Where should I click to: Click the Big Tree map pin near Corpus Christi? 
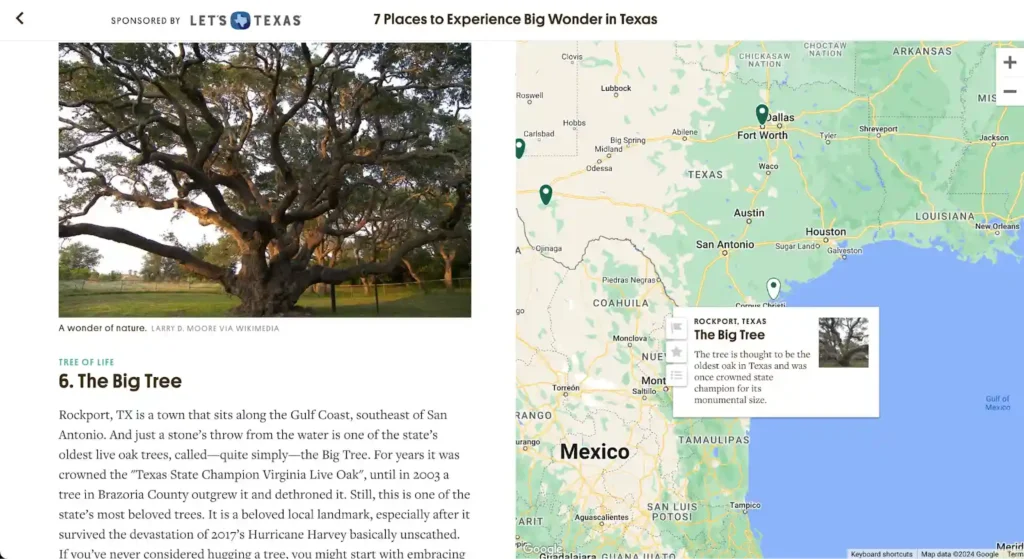click(773, 289)
